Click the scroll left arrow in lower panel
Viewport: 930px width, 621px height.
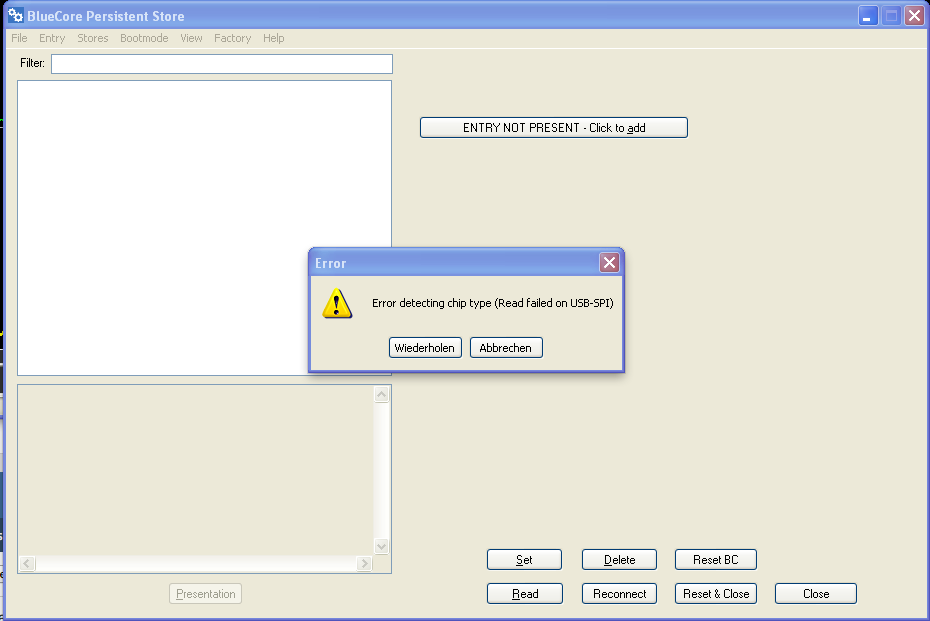pos(27,564)
